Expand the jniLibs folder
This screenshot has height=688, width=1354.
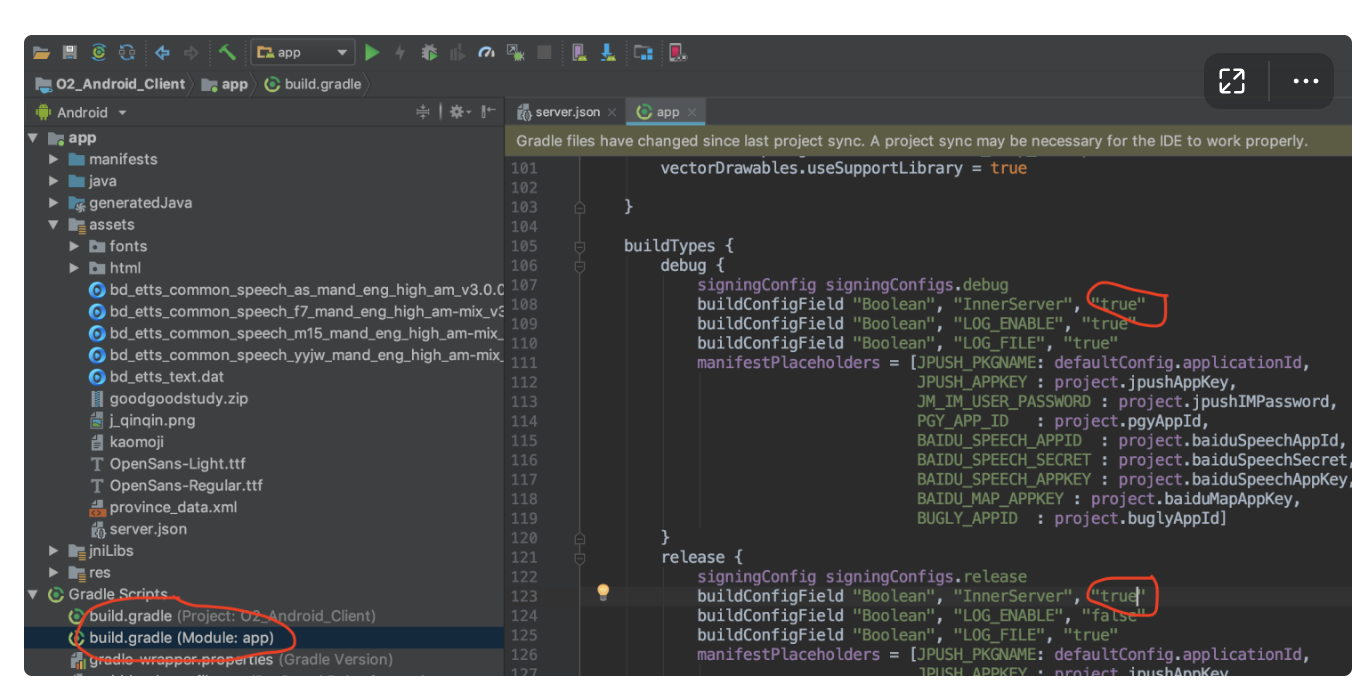(54, 551)
